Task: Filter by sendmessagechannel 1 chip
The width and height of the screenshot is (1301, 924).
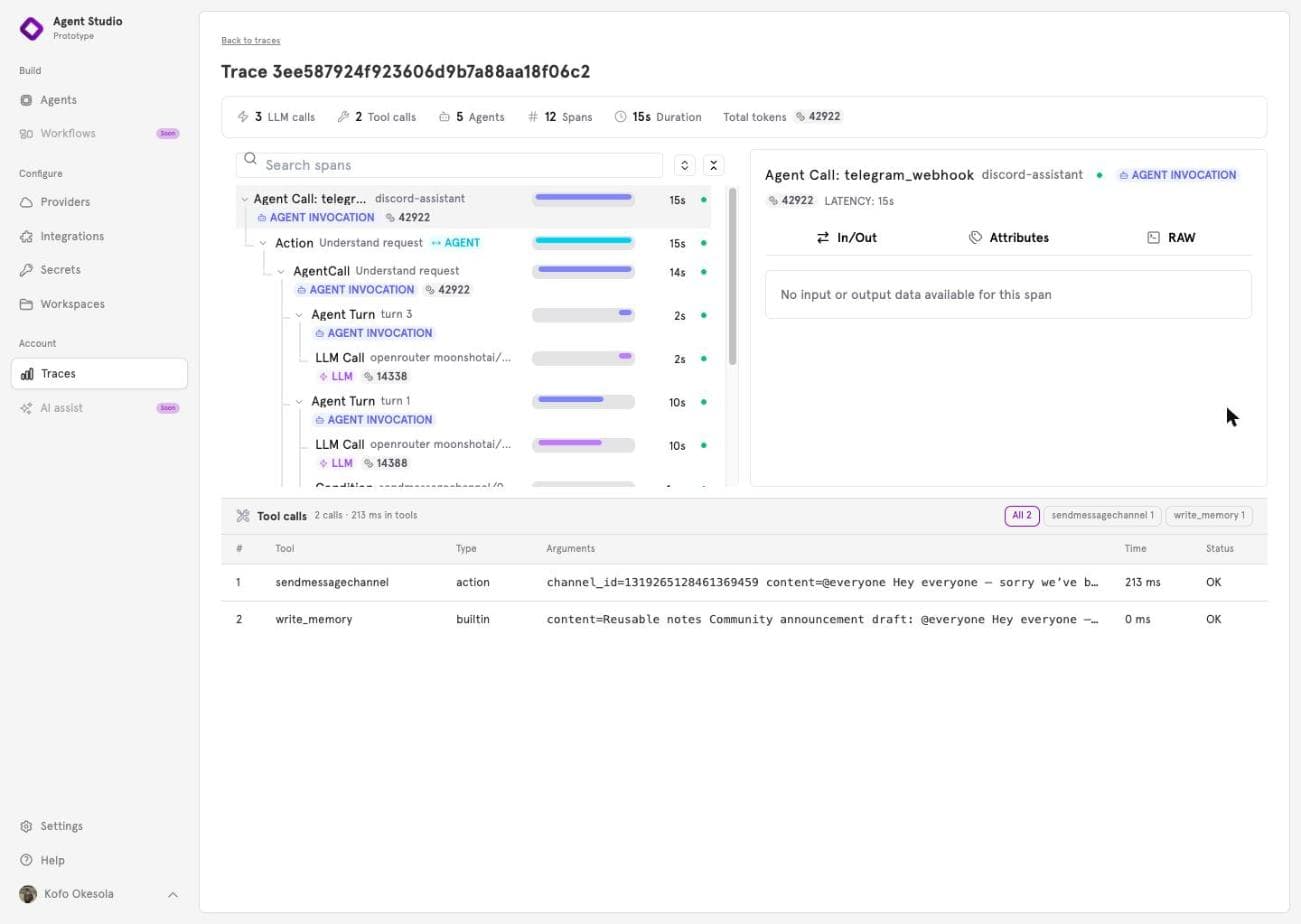Action: 1102,516
